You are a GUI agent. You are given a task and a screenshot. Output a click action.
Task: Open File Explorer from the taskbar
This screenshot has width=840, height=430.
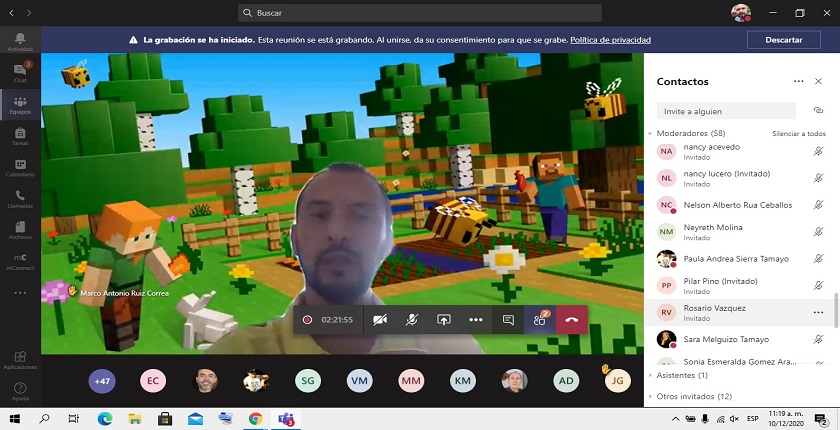(135, 419)
